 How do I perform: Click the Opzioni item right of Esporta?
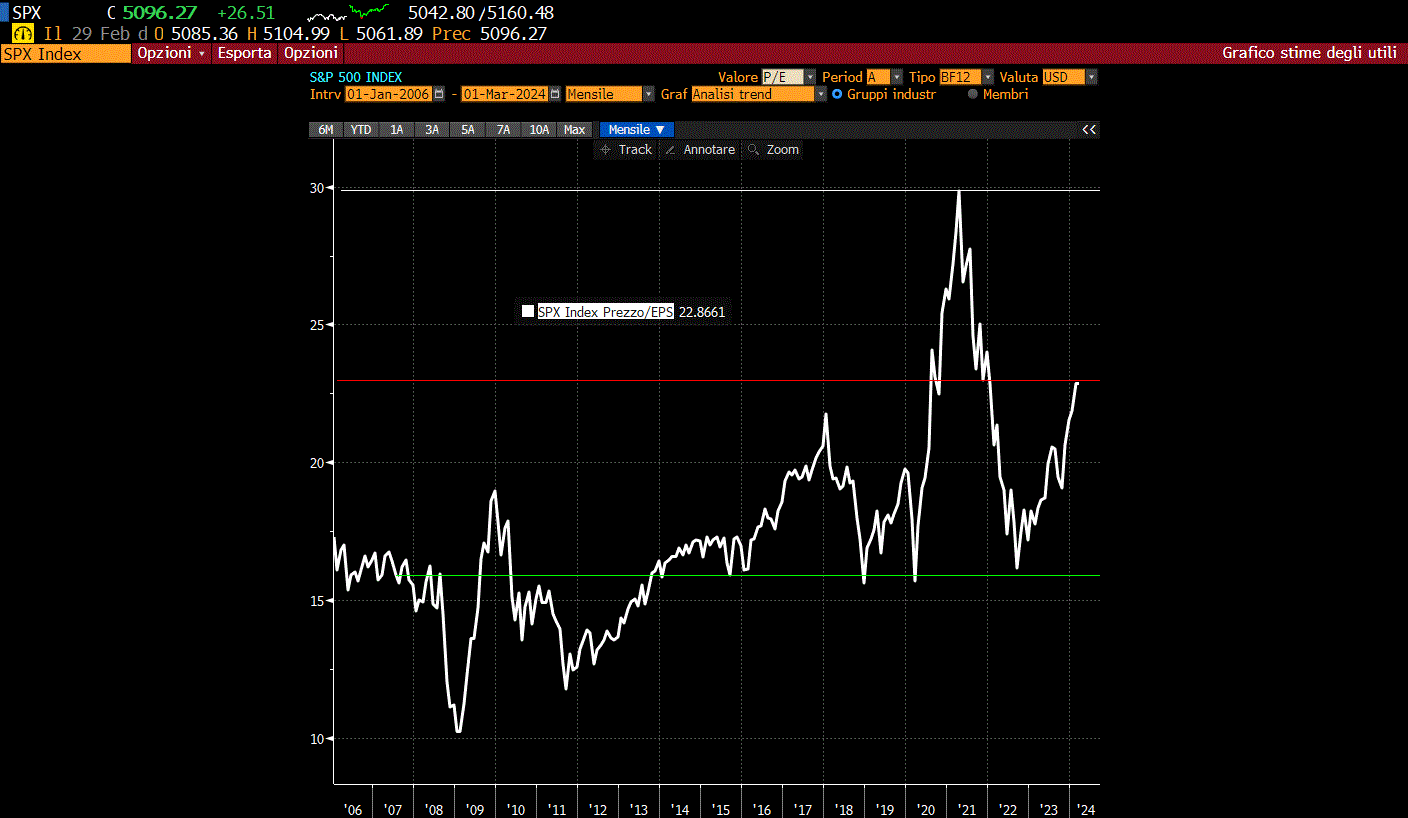311,53
